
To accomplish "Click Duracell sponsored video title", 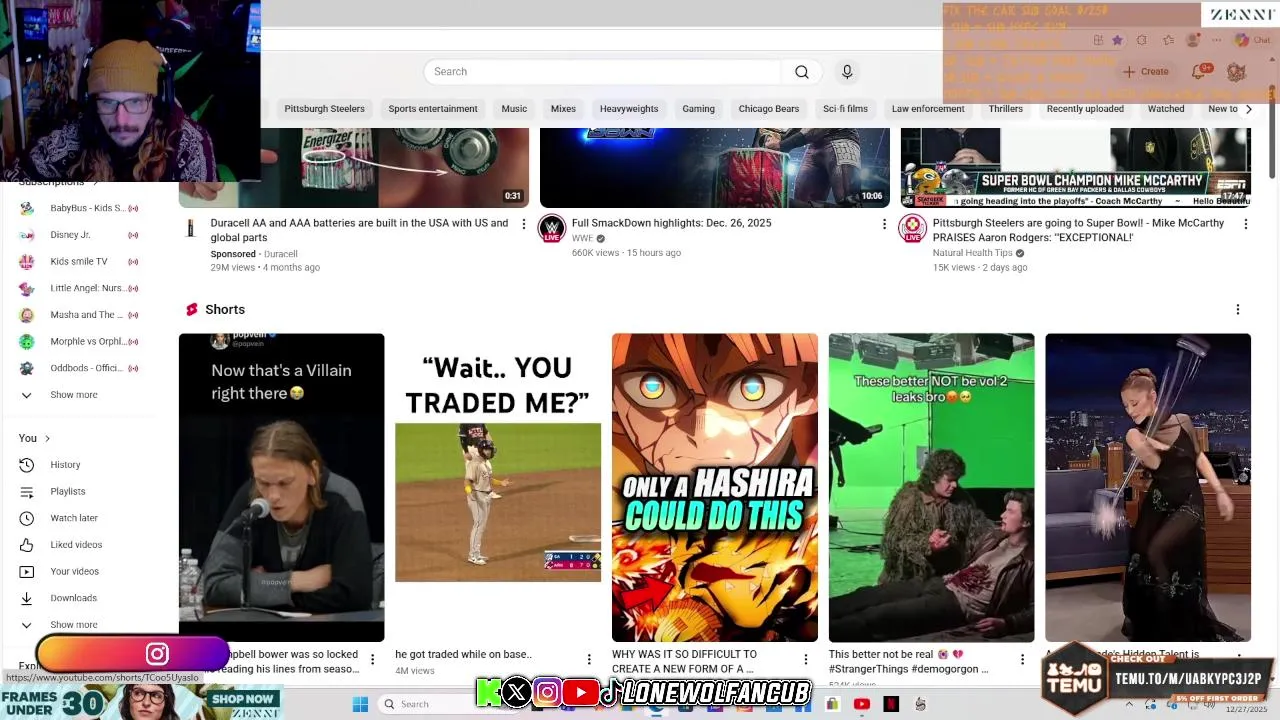I will (x=359, y=230).
